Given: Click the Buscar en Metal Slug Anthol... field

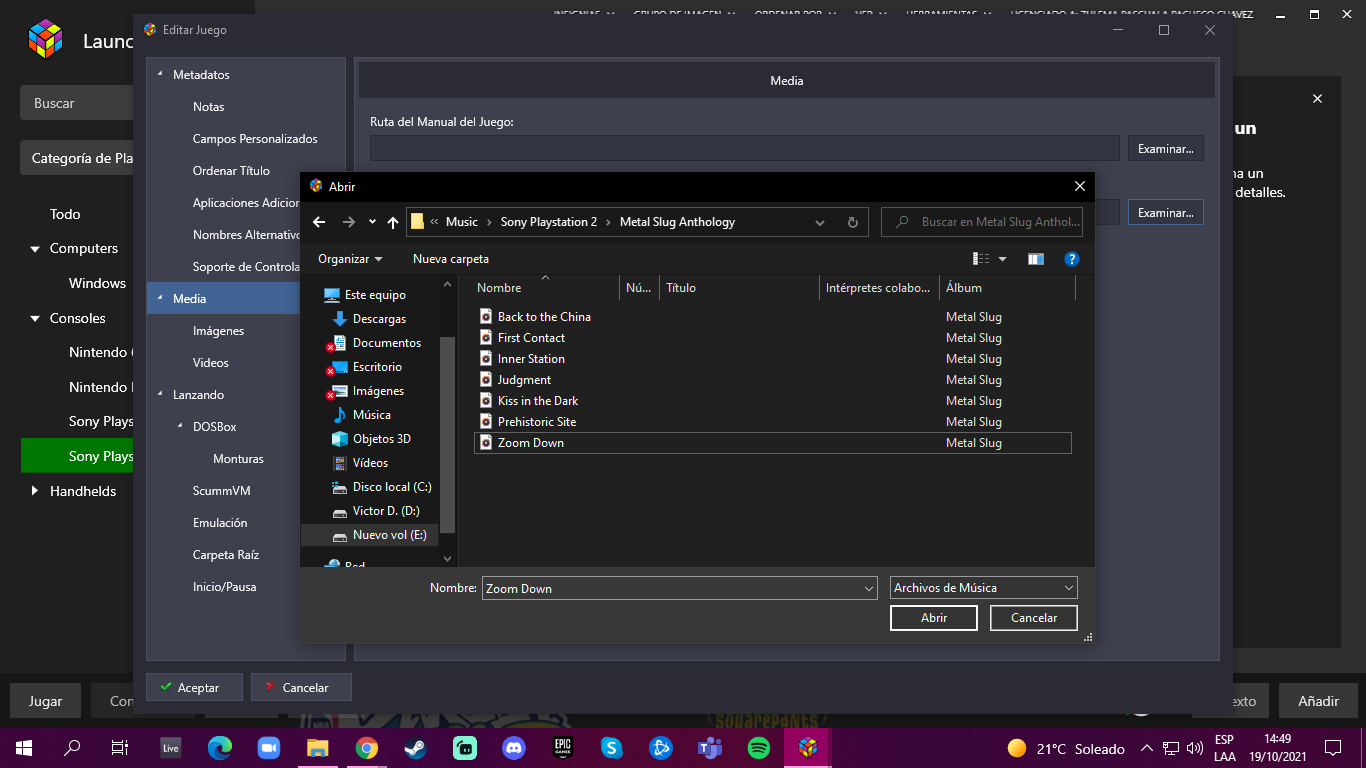Looking at the screenshot, I should coord(982,222).
